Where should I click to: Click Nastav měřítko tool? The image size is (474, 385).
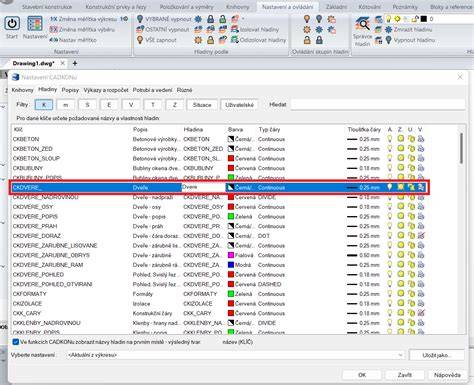(x=73, y=40)
